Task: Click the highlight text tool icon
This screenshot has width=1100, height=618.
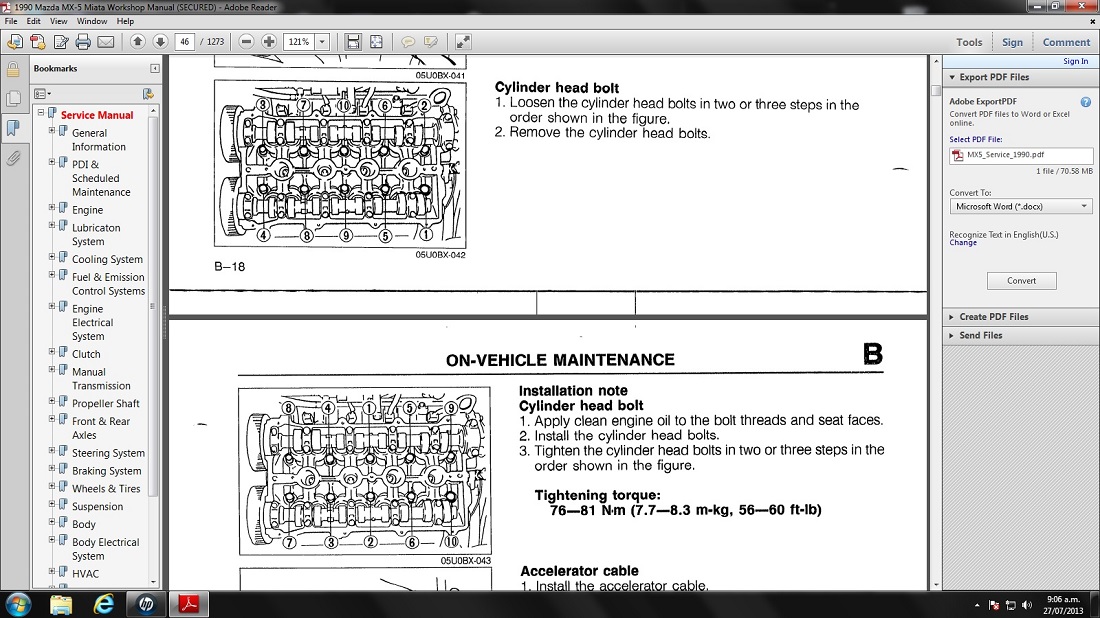Action: pyautogui.click(x=431, y=42)
